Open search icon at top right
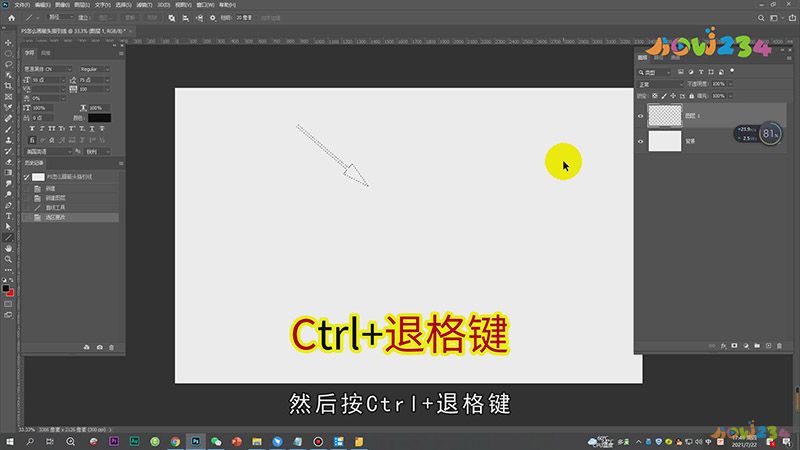This screenshot has width=800, height=450. click(x=761, y=18)
